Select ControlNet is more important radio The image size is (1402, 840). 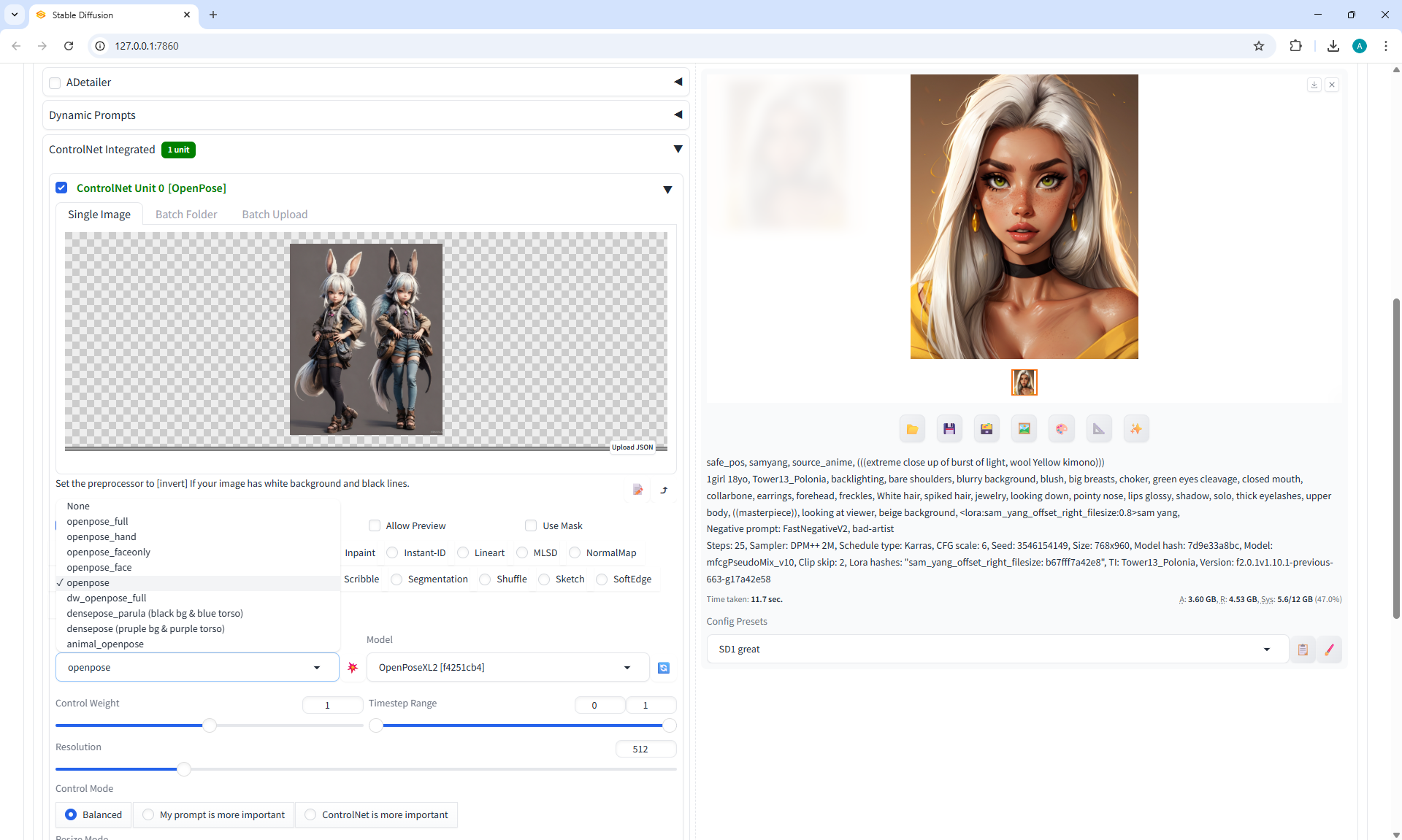point(310,814)
